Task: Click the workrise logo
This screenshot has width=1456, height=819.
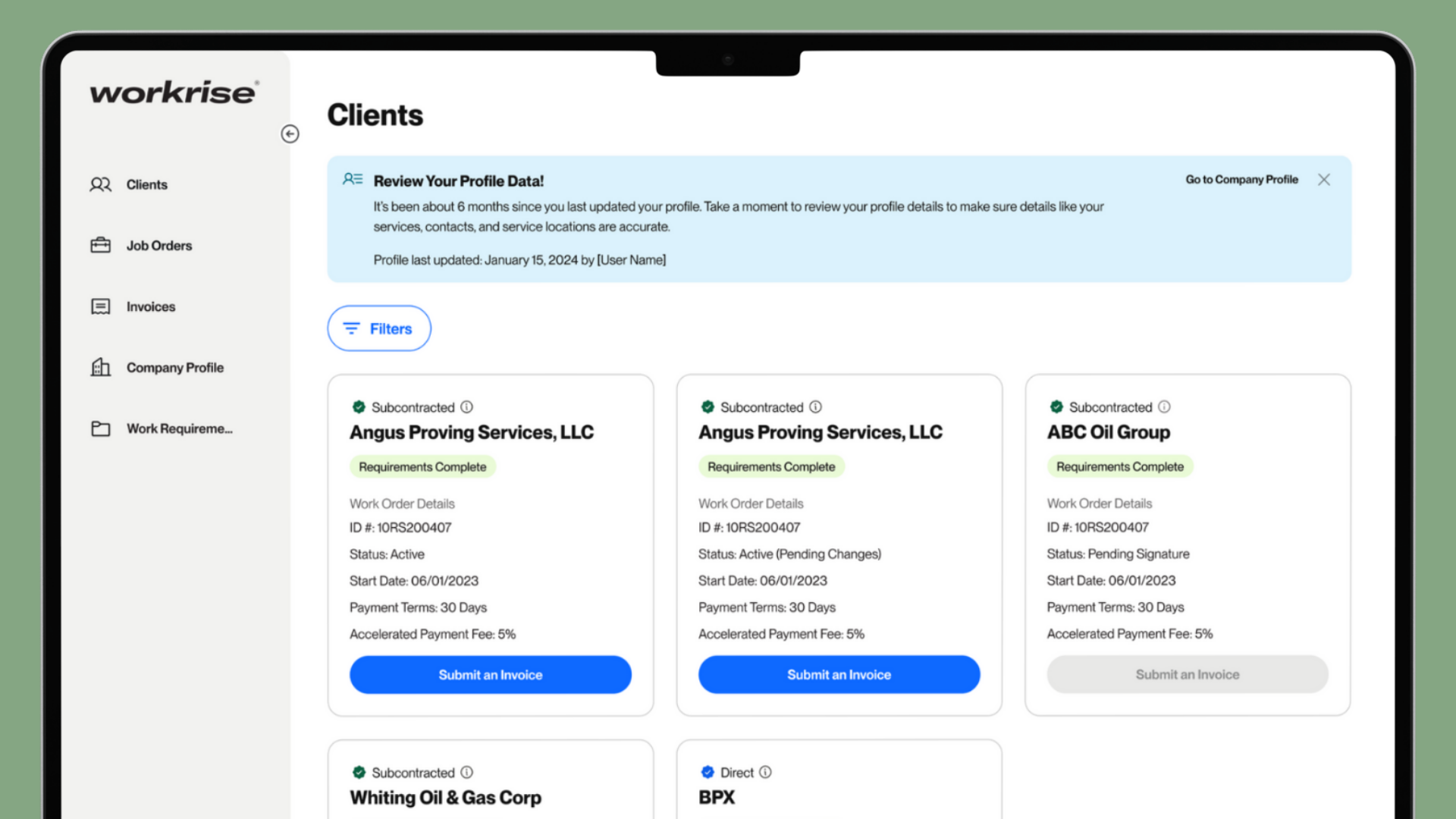Action: (x=174, y=93)
